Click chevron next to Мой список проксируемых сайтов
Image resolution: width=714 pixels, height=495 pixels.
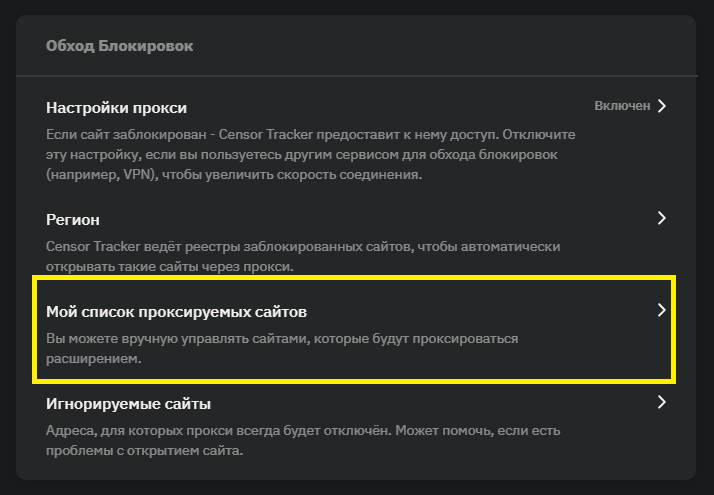coord(661,310)
